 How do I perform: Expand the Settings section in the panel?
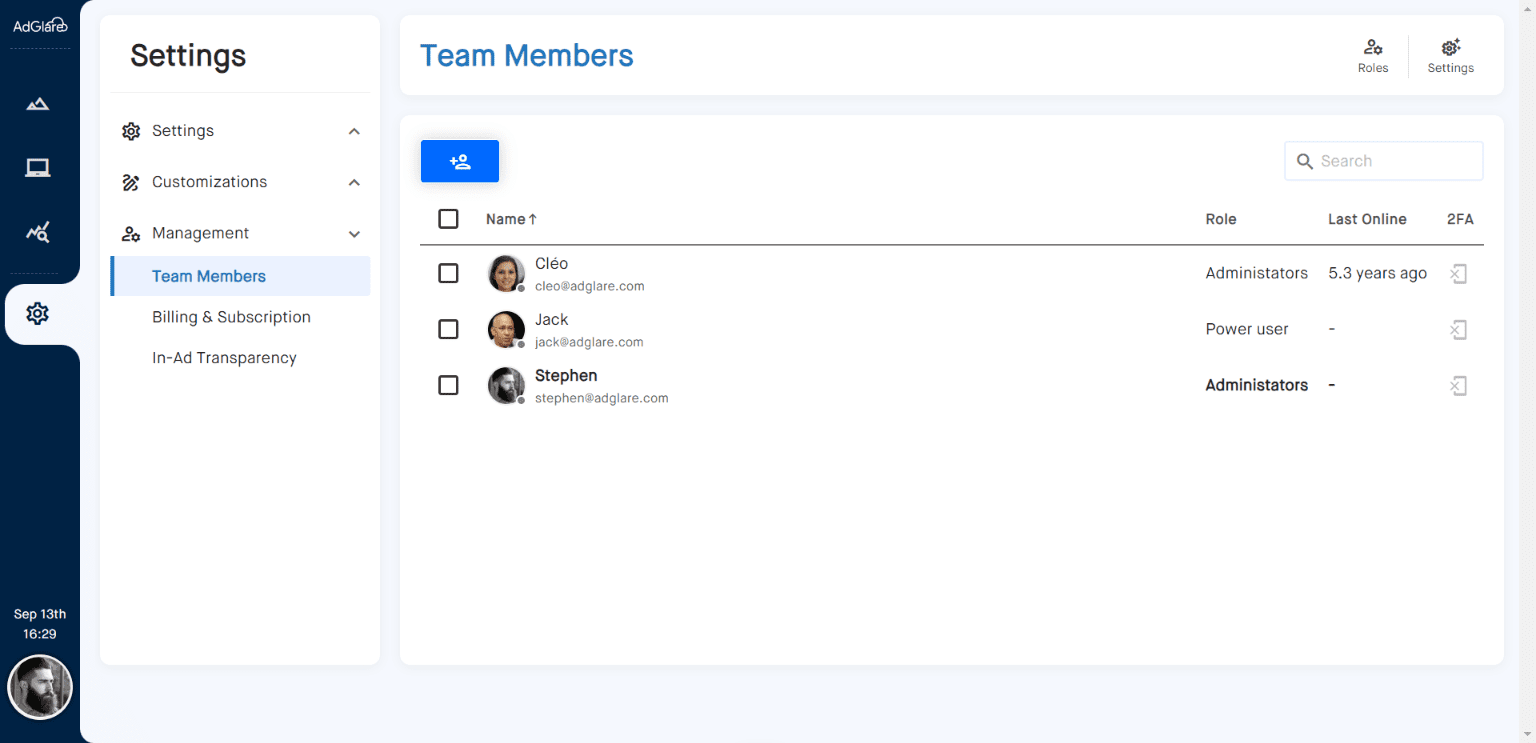[353, 130]
